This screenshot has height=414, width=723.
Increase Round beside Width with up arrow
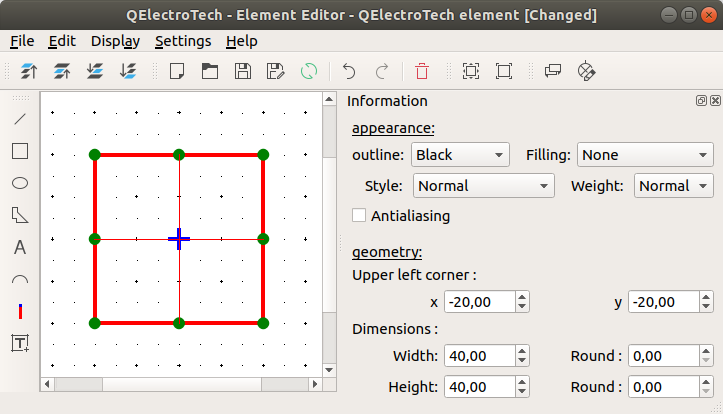pos(706,351)
